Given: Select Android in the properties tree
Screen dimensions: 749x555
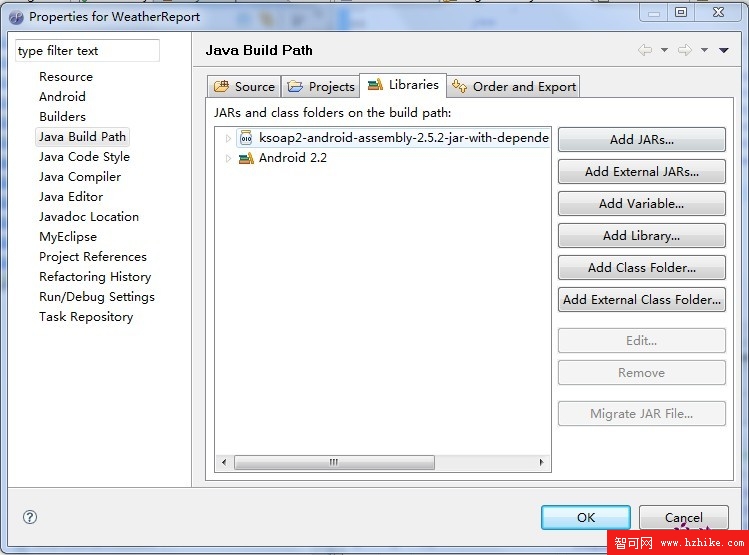Looking at the screenshot, I should pos(63,97).
